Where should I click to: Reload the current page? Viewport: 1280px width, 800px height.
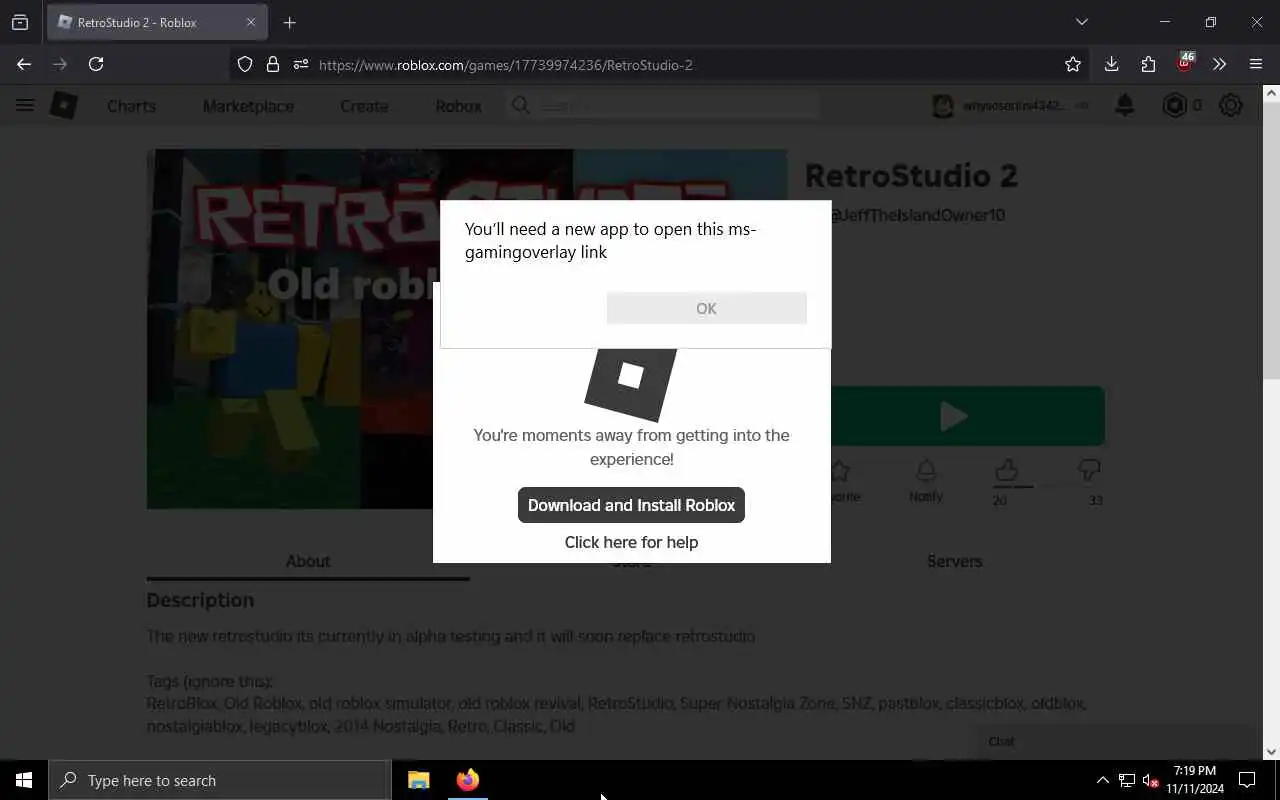(x=96, y=64)
